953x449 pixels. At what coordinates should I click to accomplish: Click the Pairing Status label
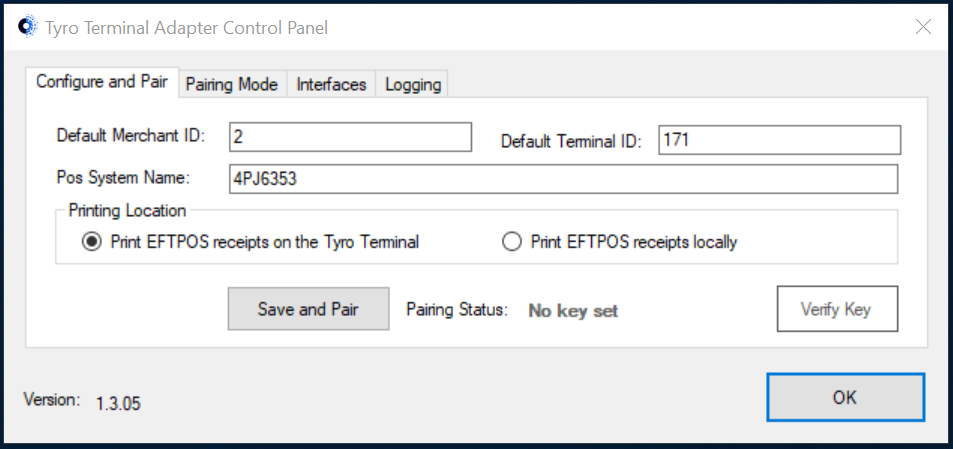coord(456,309)
